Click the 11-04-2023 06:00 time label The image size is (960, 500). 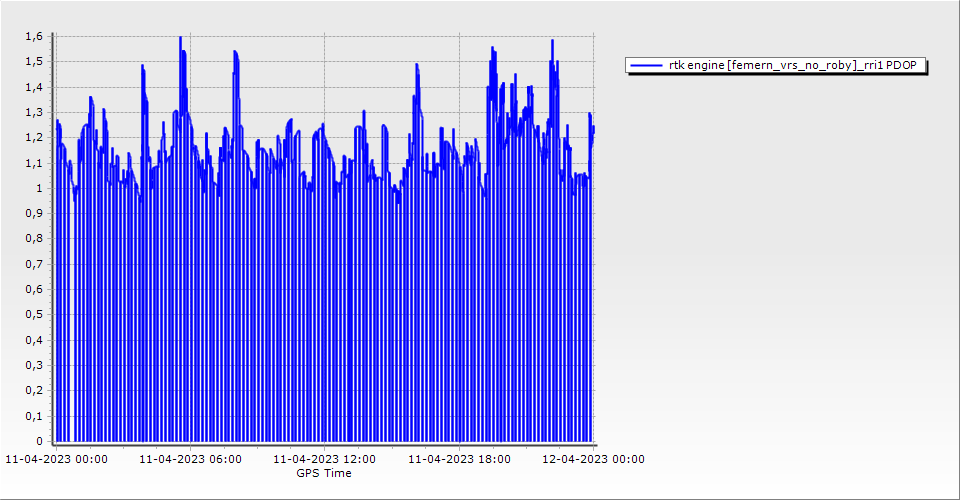189,460
